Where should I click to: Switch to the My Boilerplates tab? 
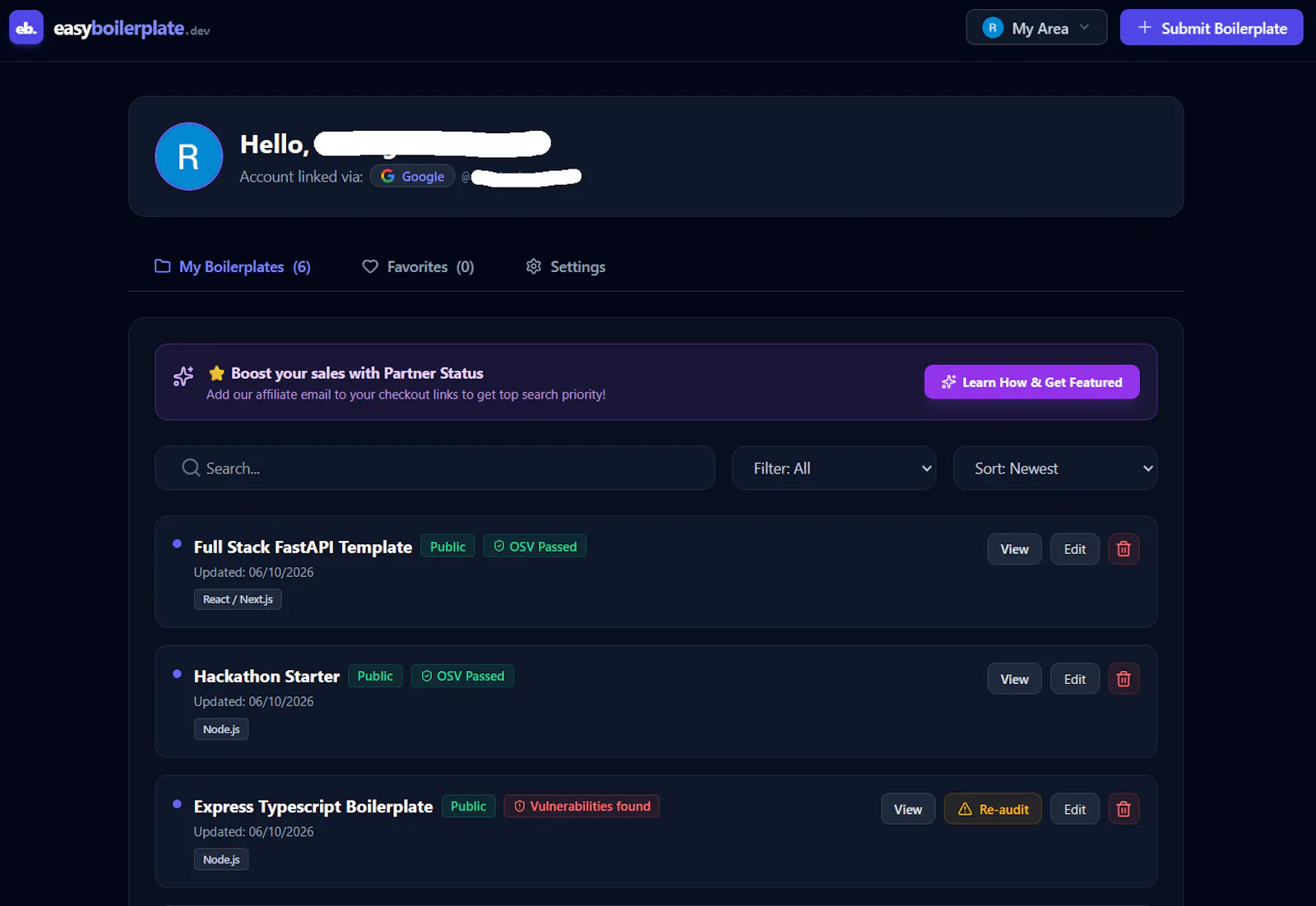point(233,266)
